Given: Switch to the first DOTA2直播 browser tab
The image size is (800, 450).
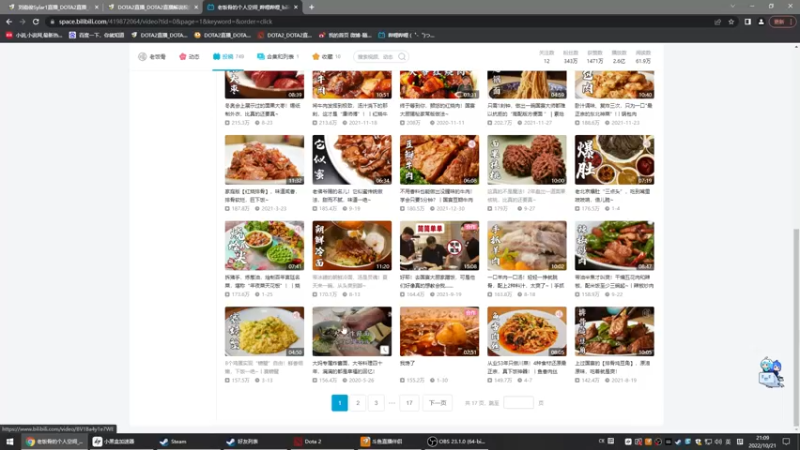Looking at the screenshot, I should coord(52,7).
